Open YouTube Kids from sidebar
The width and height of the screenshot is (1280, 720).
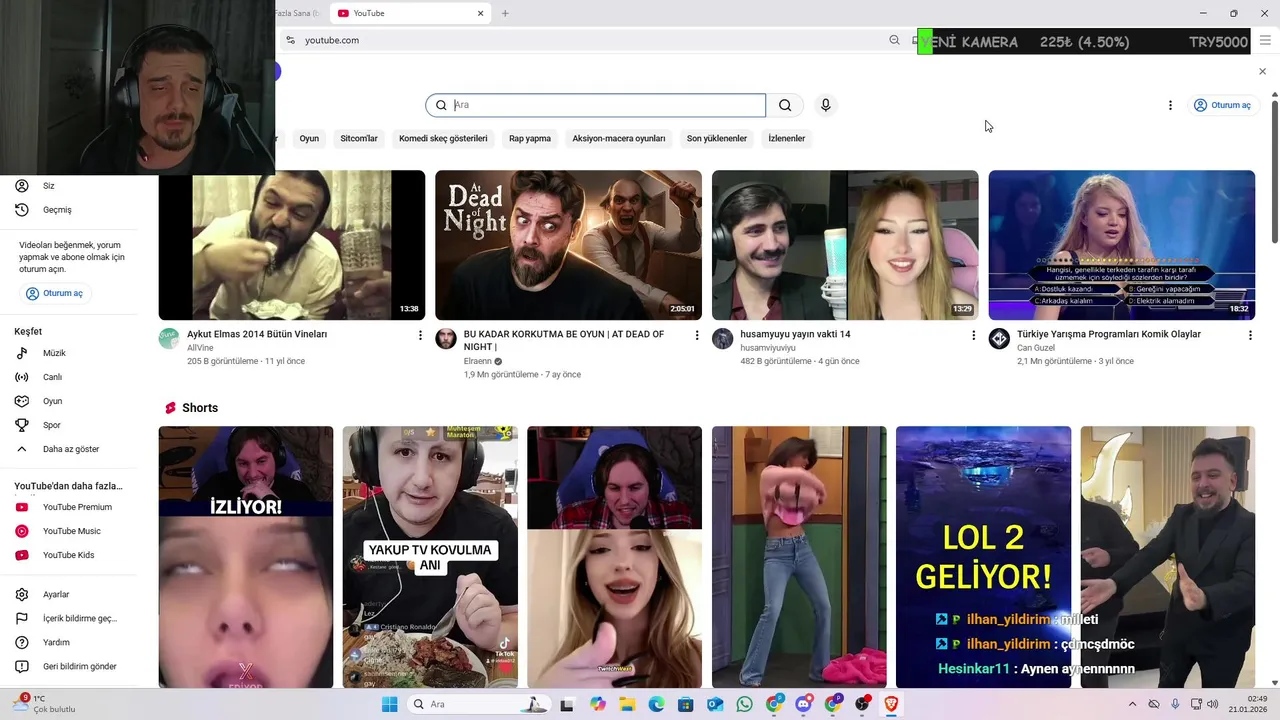(70, 555)
